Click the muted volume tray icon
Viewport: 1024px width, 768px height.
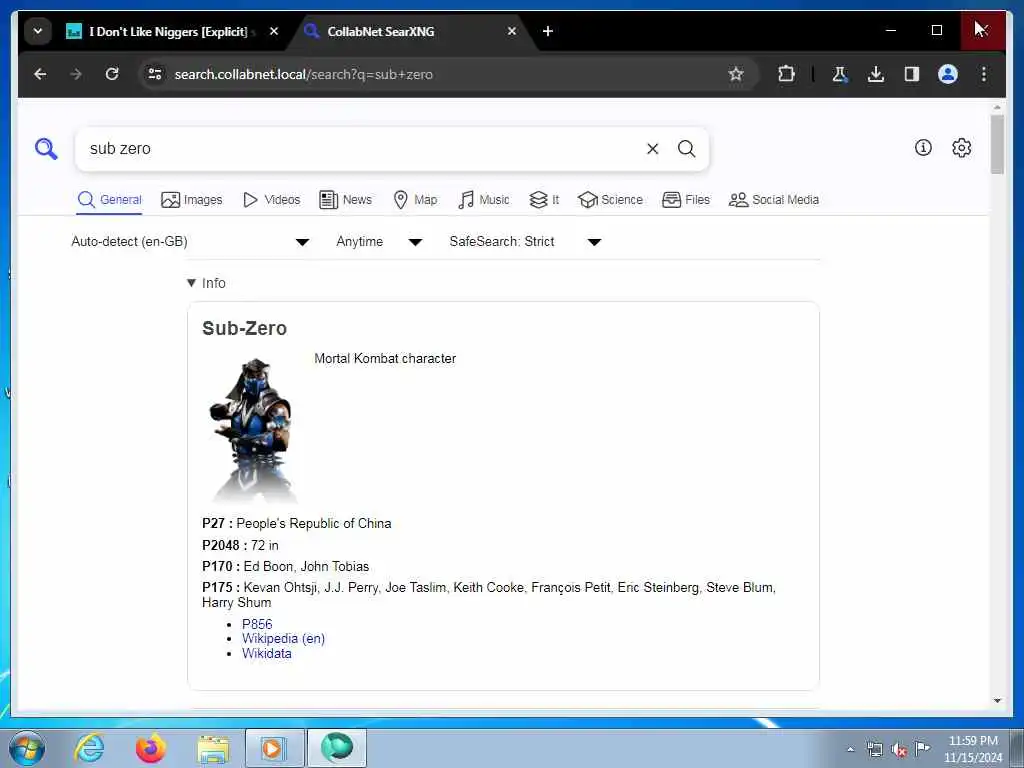point(899,750)
